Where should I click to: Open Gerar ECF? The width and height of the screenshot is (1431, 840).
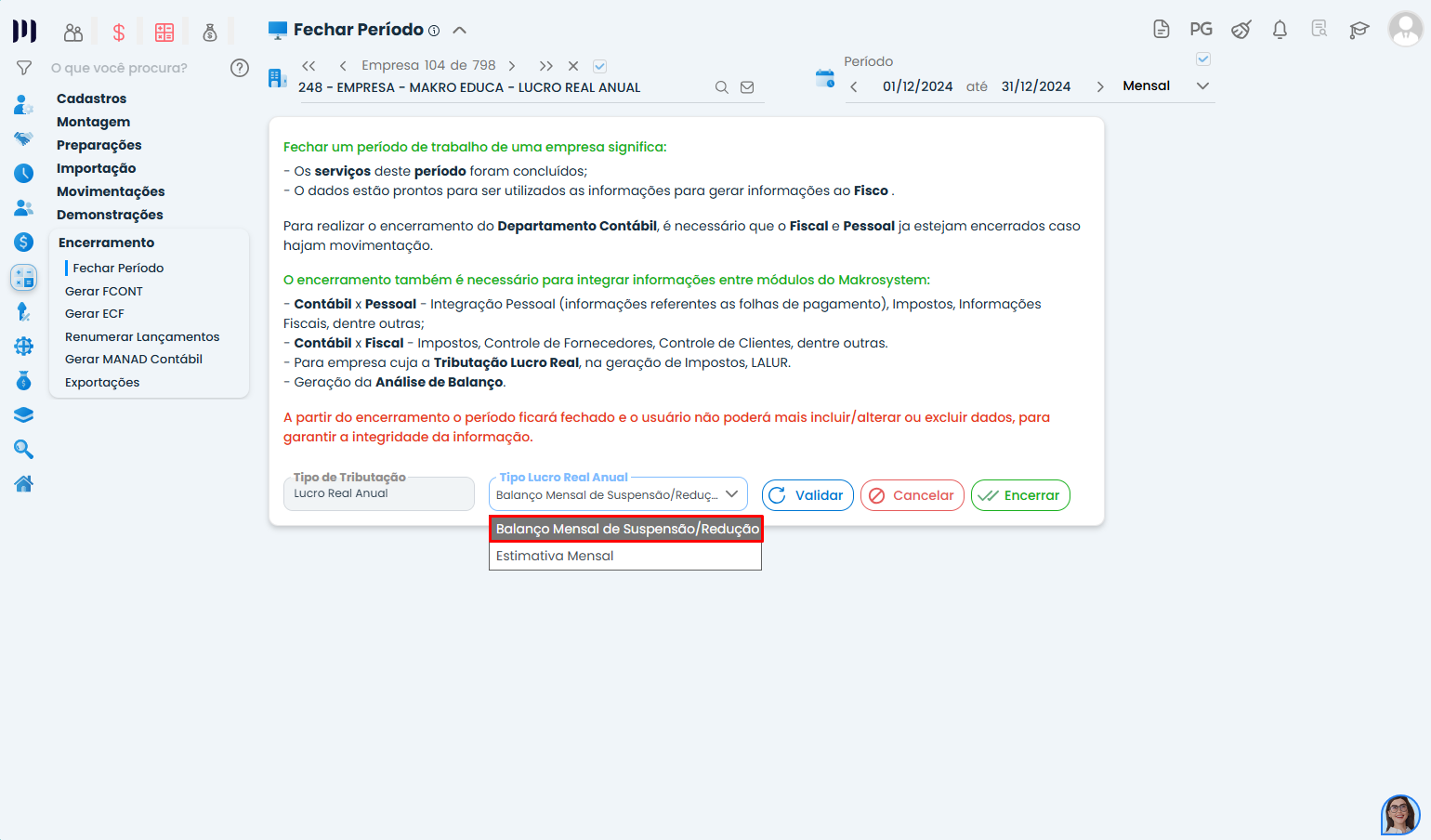(x=94, y=314)
